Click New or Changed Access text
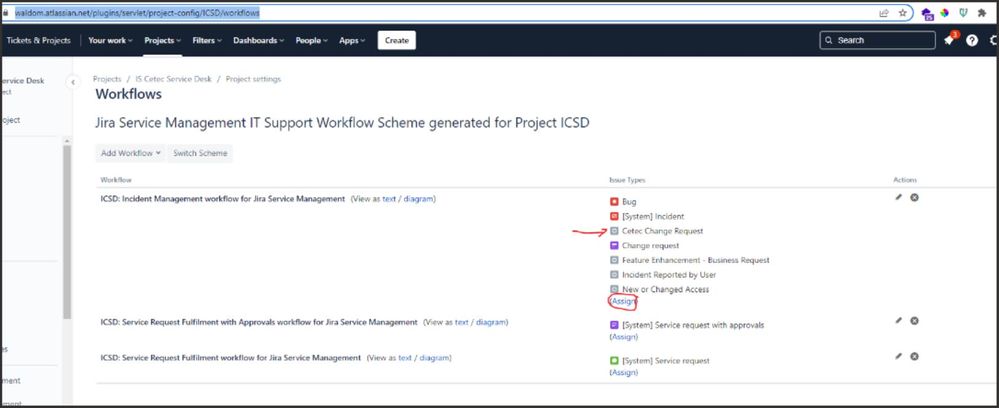Viewport: 999px width, 408px height. [x=666, y=289]
